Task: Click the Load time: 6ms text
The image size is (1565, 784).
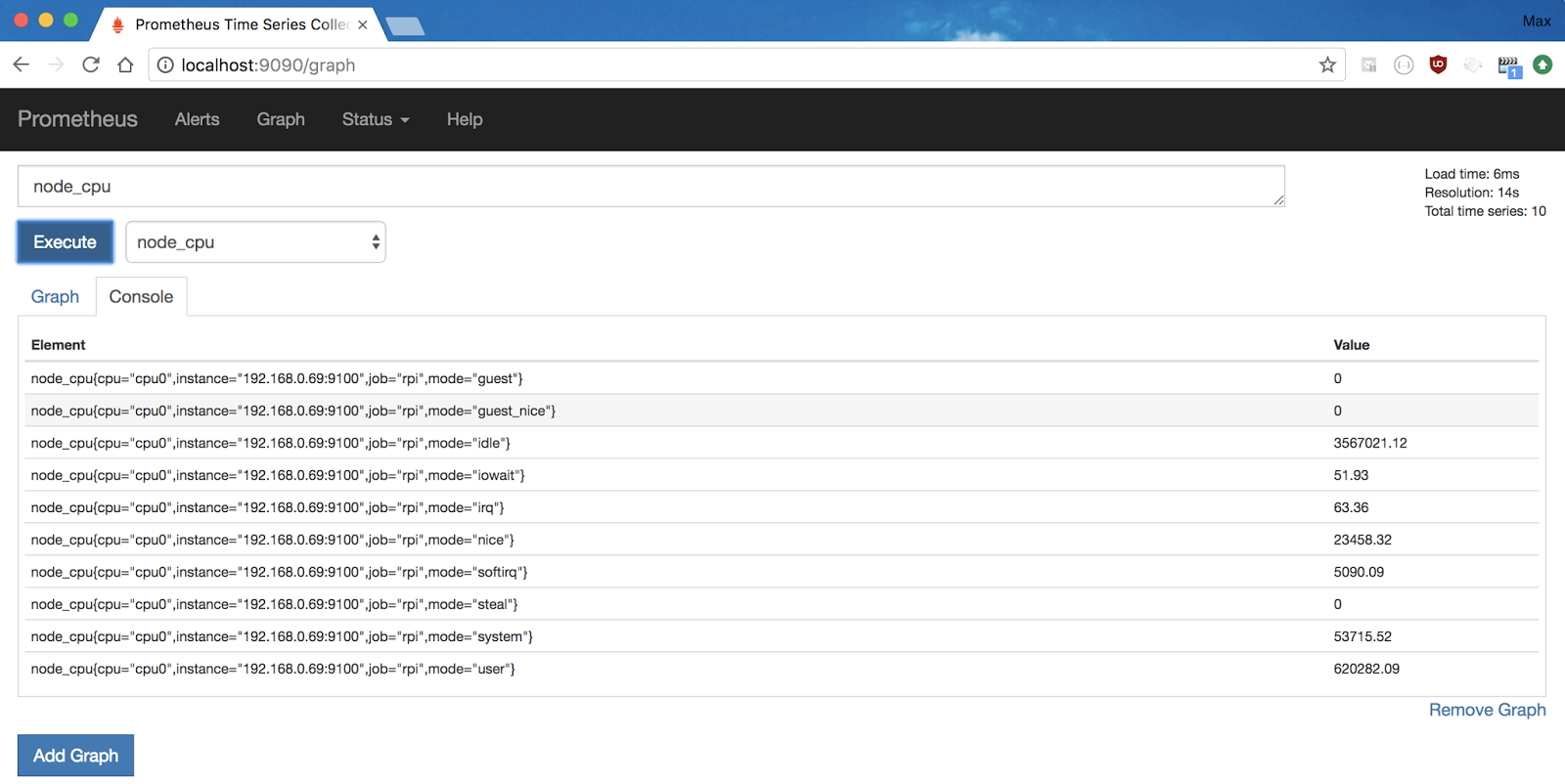Action: pos(1472,174)
